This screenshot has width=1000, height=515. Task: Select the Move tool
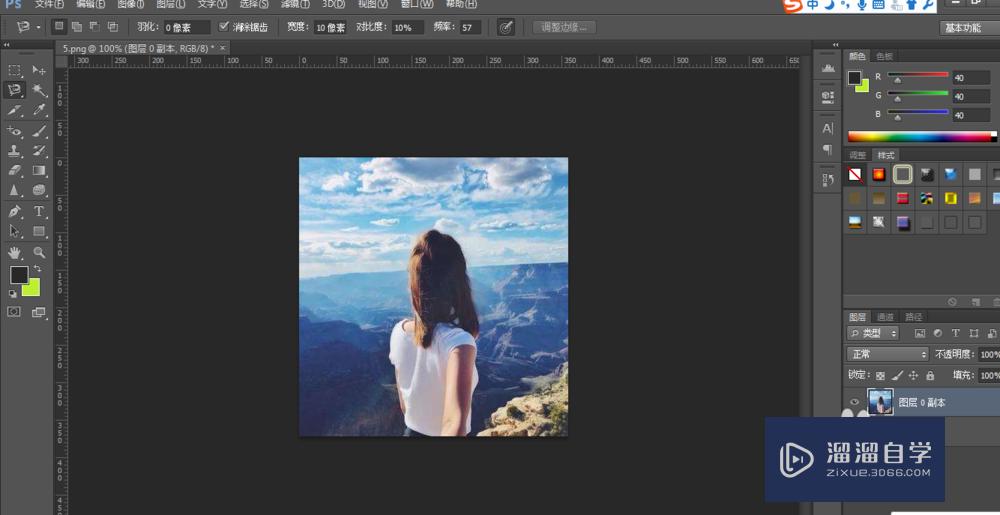(39, 70)
